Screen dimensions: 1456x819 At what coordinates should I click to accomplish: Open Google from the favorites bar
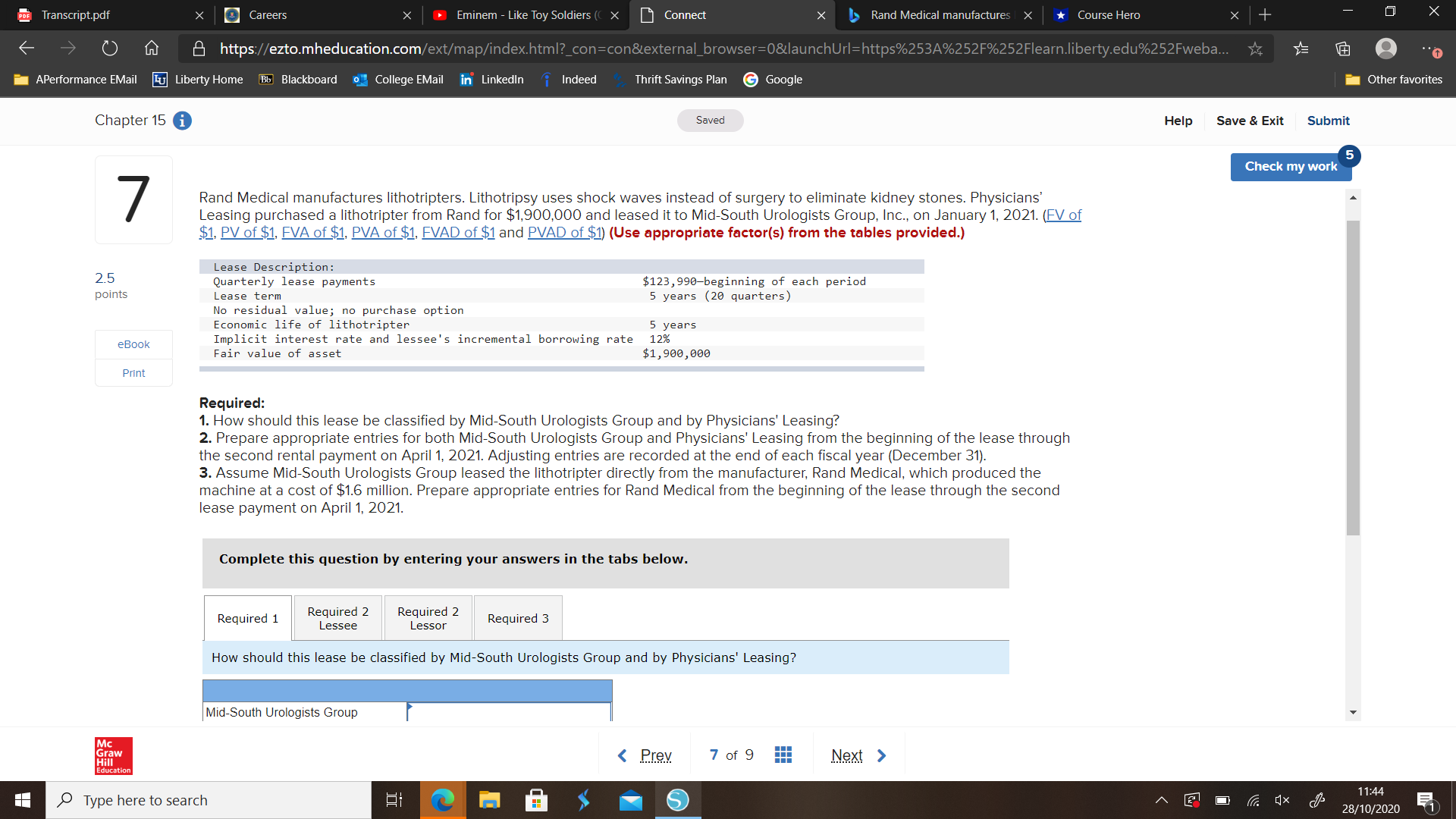(773, 79)
